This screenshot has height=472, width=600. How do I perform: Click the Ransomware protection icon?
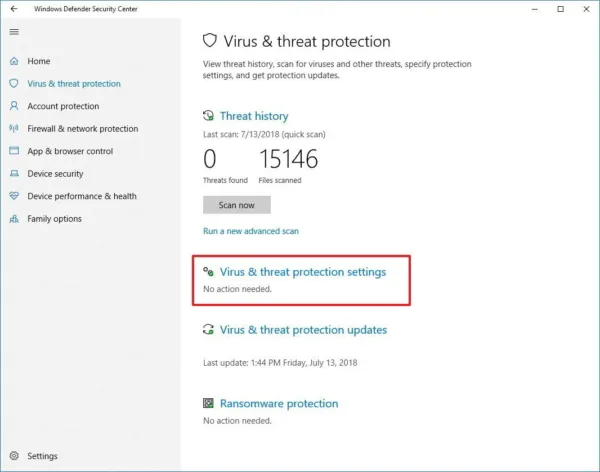click(x=208, y=403)
